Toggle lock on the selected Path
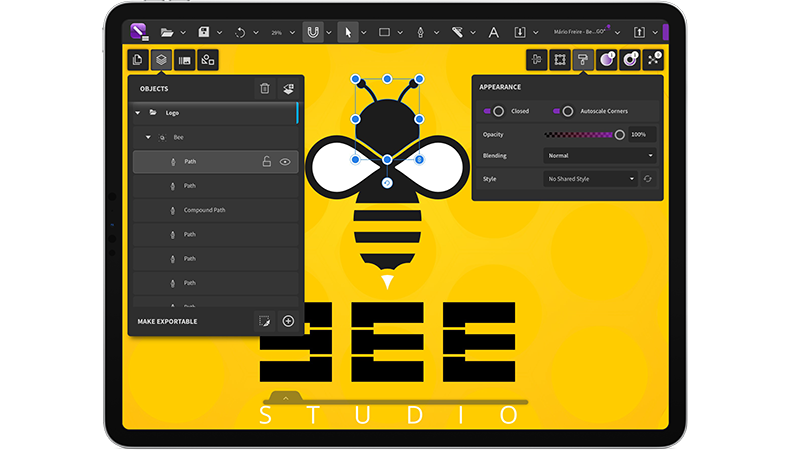 (267, 162)
